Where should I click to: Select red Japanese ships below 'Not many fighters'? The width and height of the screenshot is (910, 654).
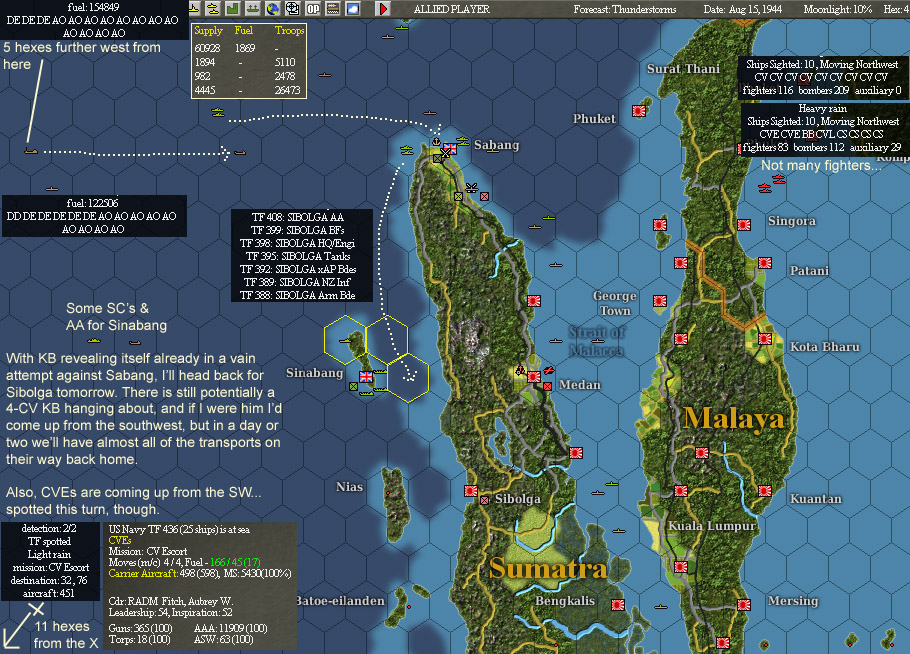coord(772,184)
